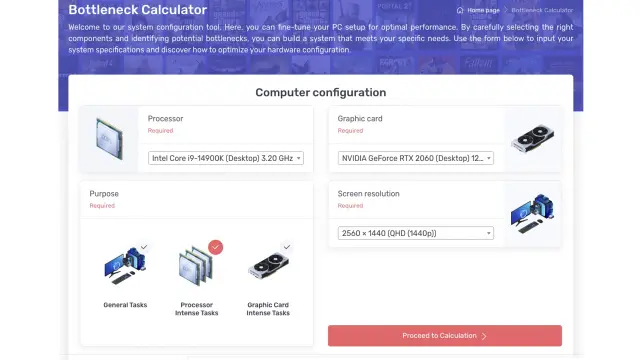Image resolution: width=640 pixels, height=360 pixels.
Task: Click the Processor Intense Tasks label
Action: tap(196, 309)
